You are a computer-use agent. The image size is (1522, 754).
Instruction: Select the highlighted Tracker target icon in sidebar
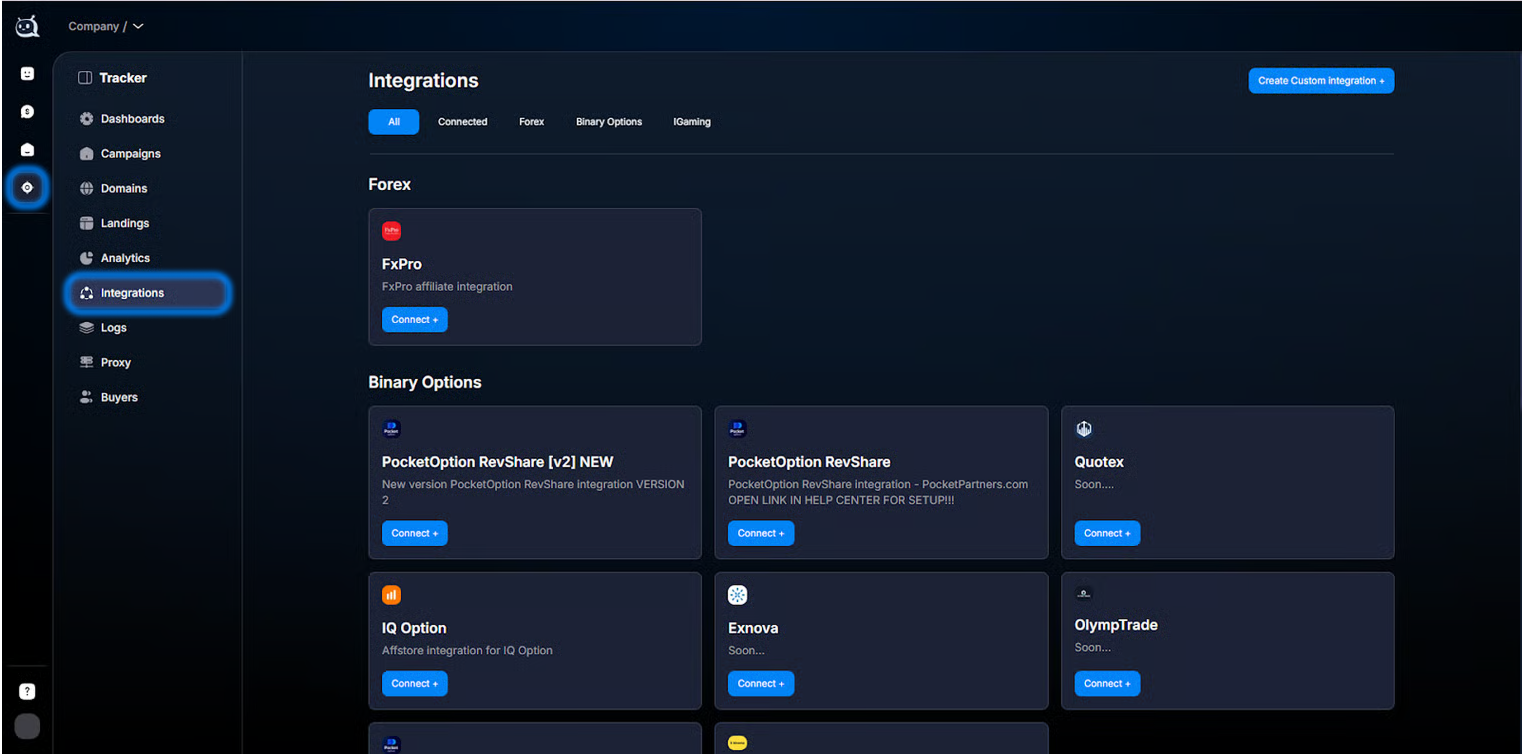(x=27, y=188)
